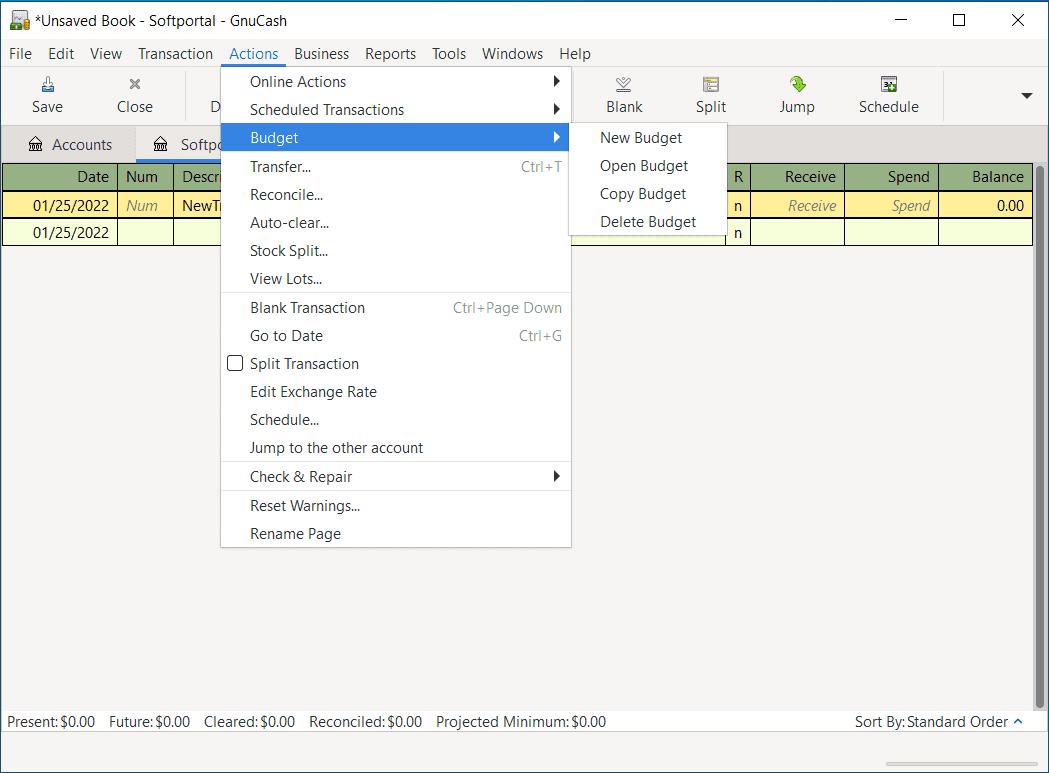Click the Date column header
The image size is (1049, 773).
(60, 177)
